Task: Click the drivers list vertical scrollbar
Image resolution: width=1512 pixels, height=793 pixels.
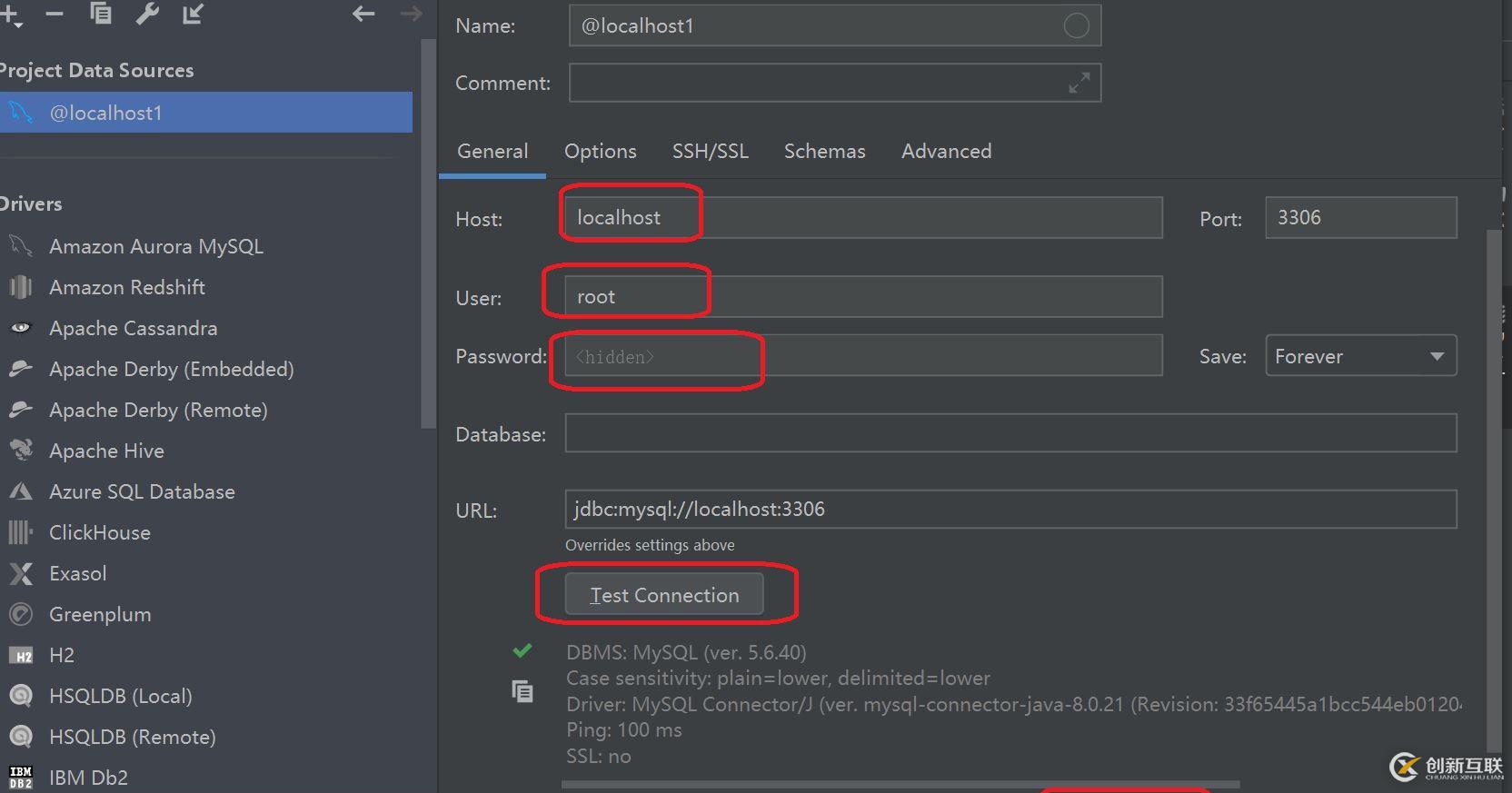Action: 430,234
